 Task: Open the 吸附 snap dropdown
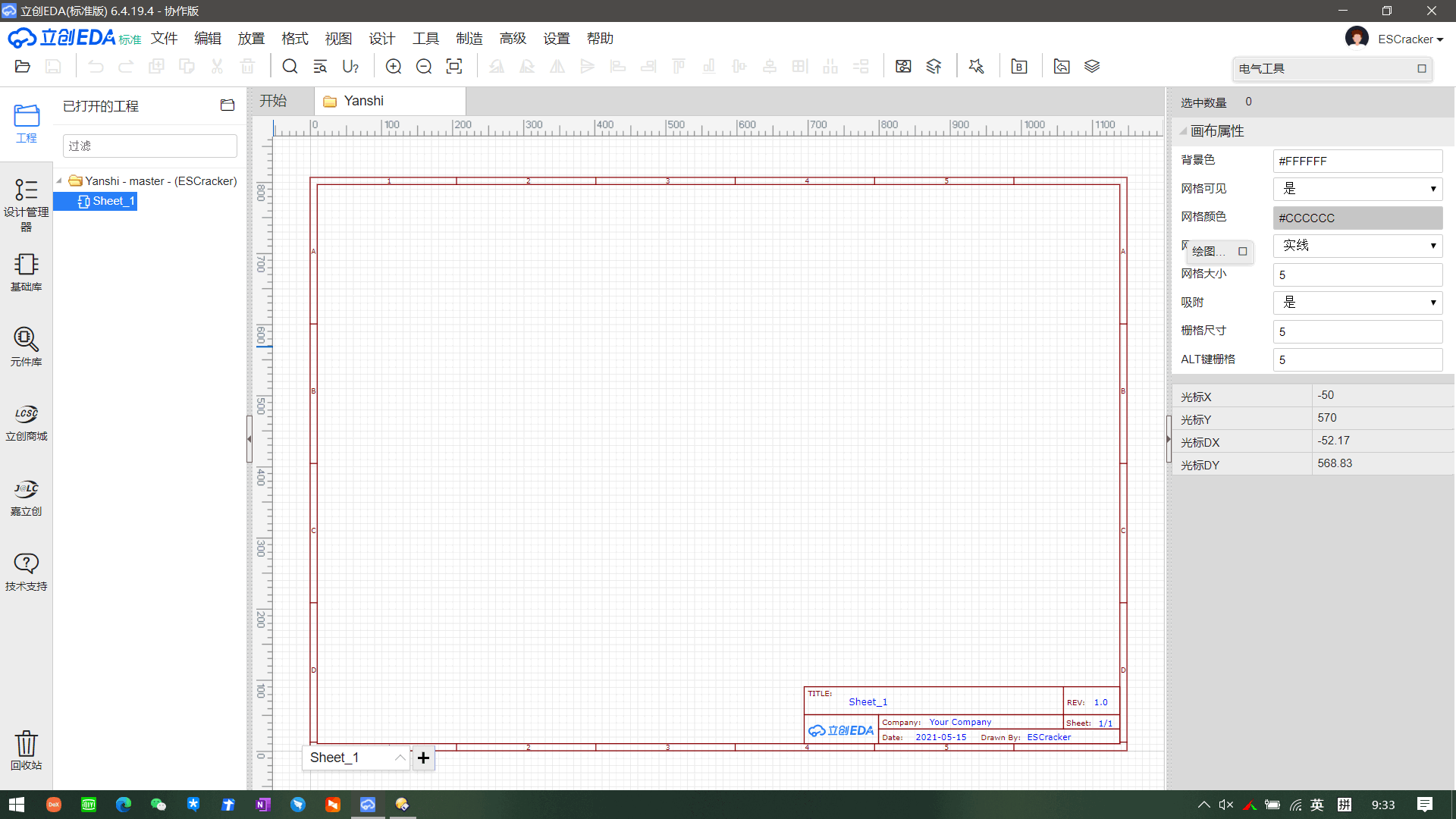[1357, 303]
